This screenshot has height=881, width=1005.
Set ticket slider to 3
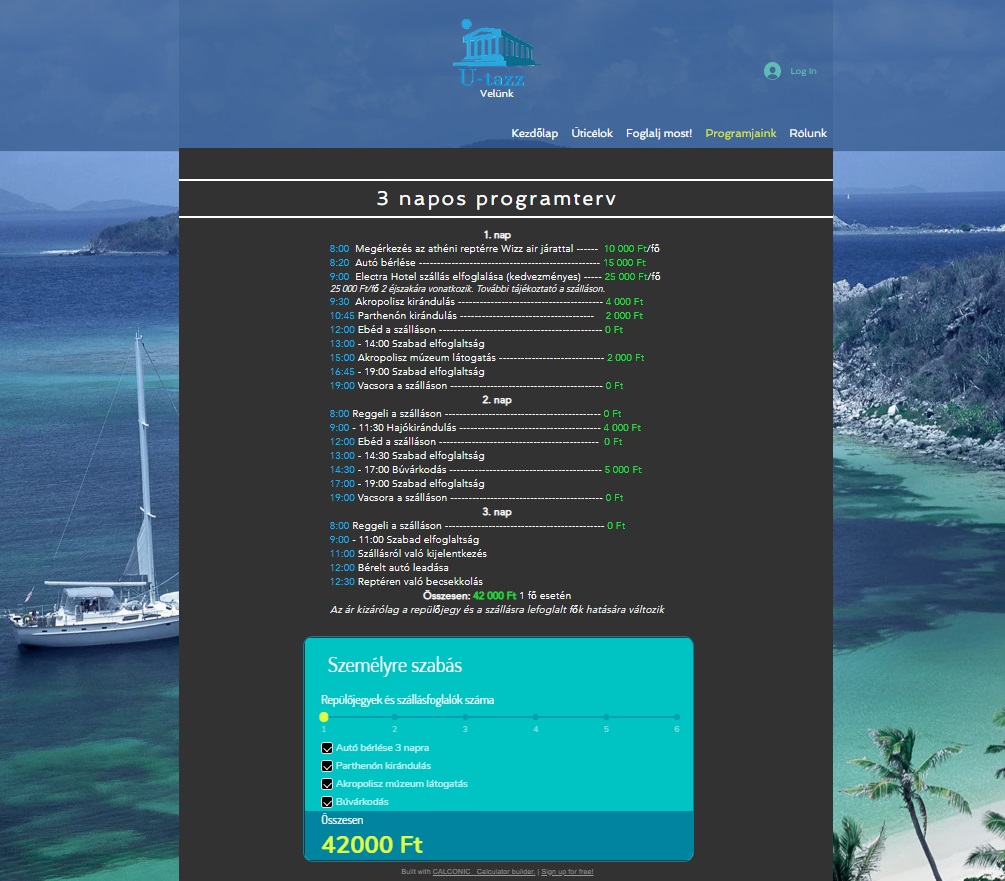(465, 717)
